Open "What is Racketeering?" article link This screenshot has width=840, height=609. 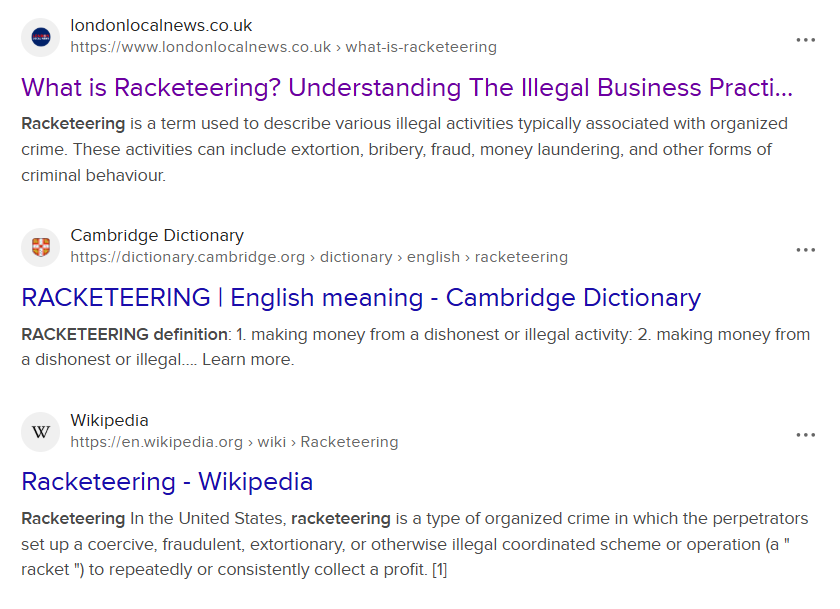point(406,87)
